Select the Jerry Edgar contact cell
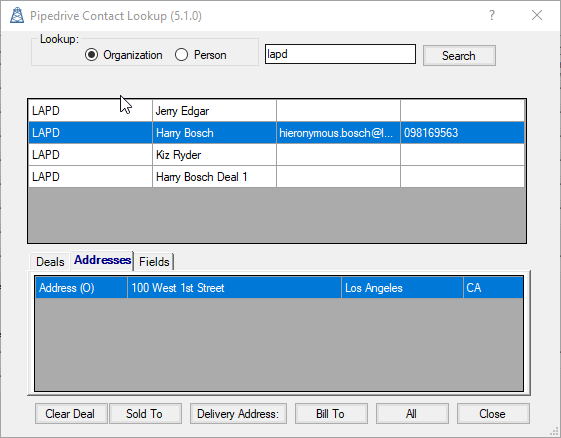561x438 pixels. point(214,111)
